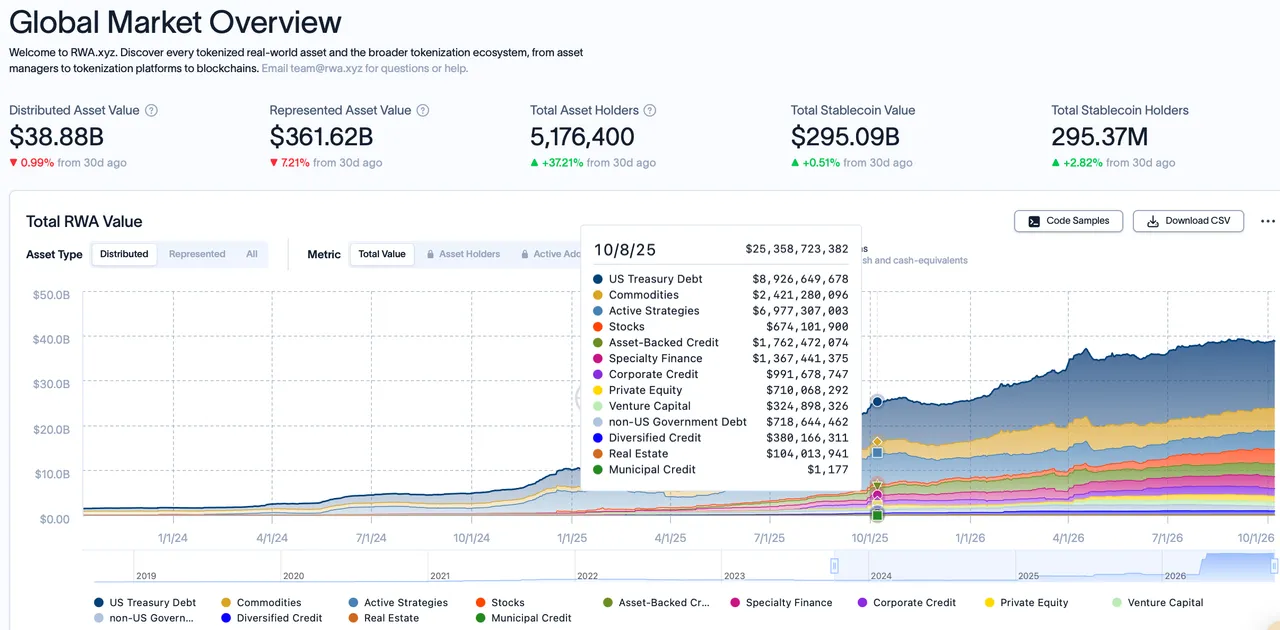Click the terminal icon in Code Samples
The width and height of the screenshot is (1280, 630).
click(x=1034, y=221)
